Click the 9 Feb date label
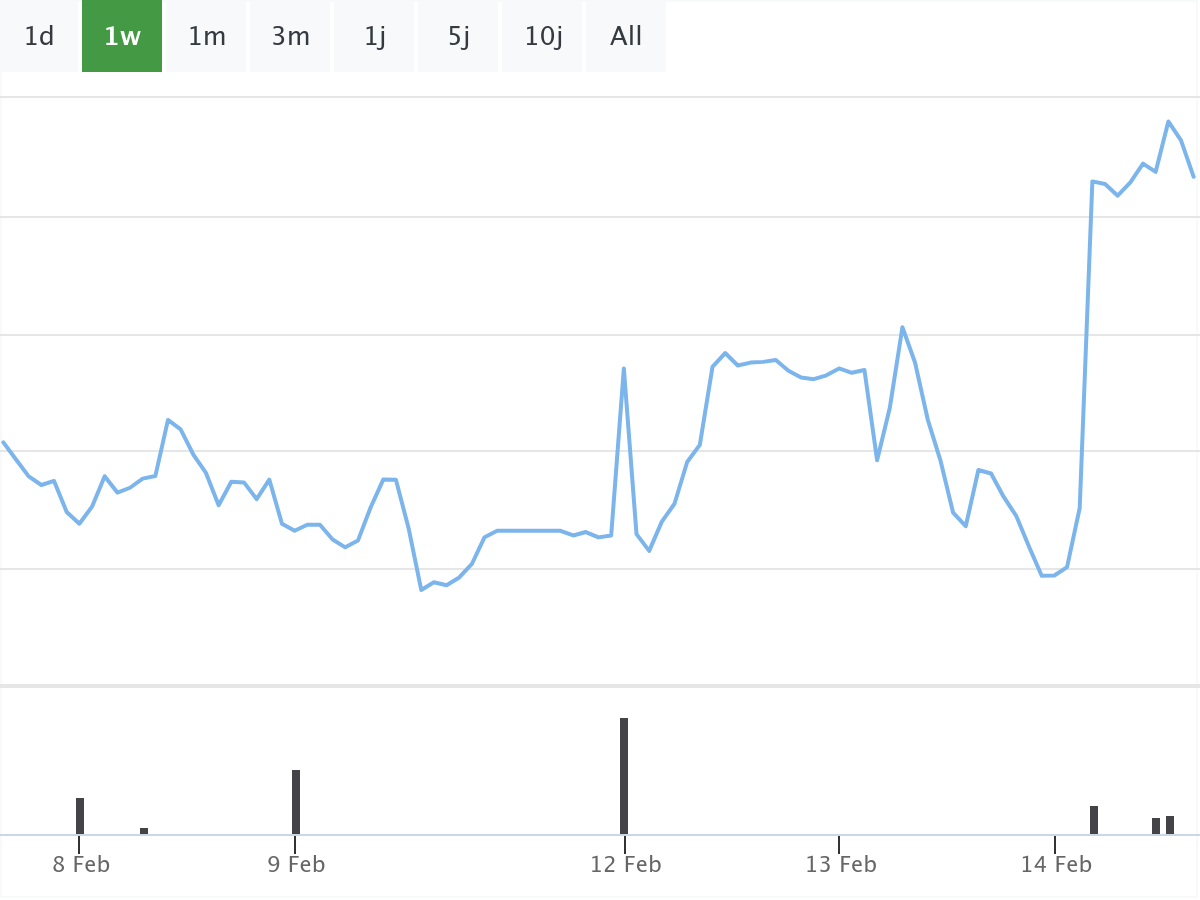 coord(296,865)
